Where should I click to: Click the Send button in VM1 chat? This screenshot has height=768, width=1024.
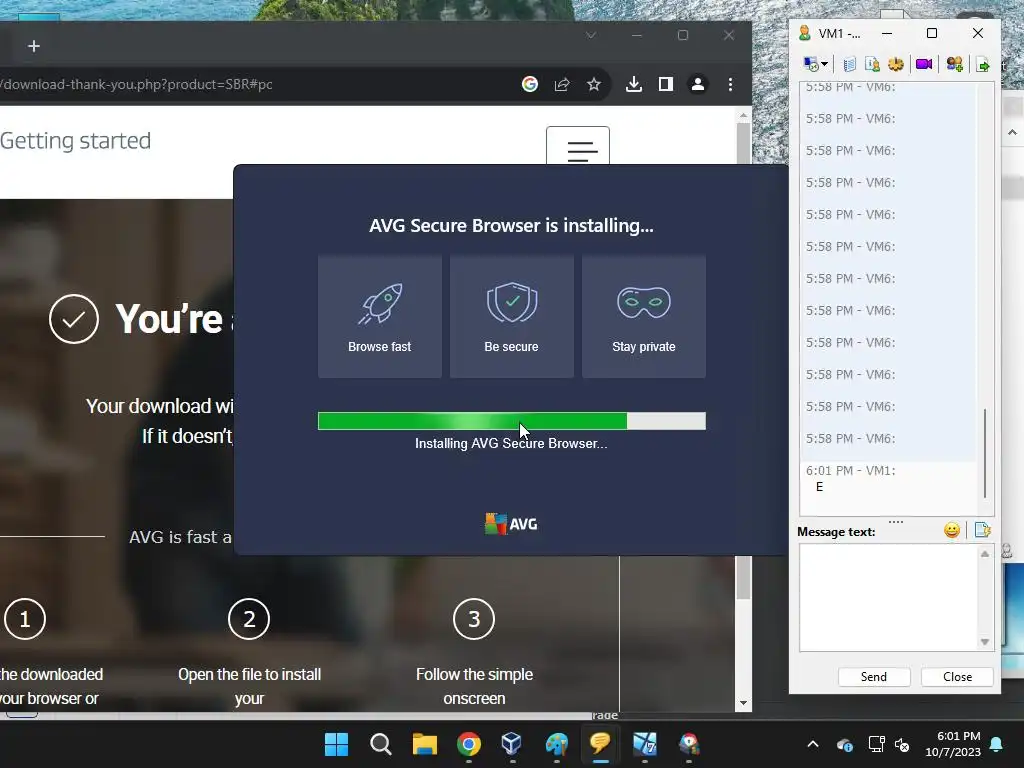[x=874, y=677]
